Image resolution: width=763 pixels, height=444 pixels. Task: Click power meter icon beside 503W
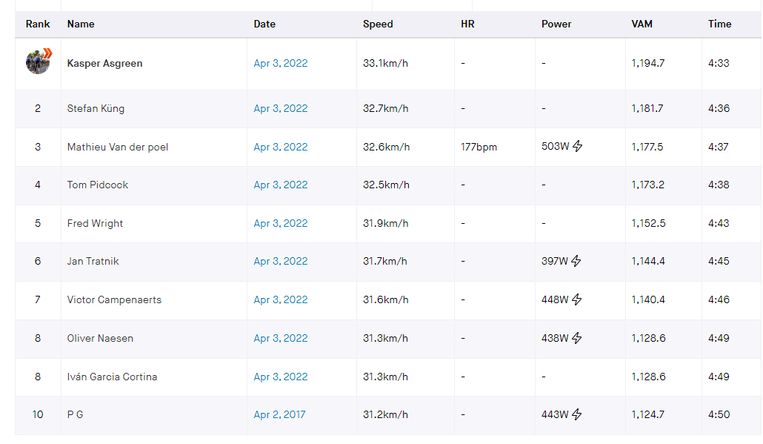pos(577,146)
